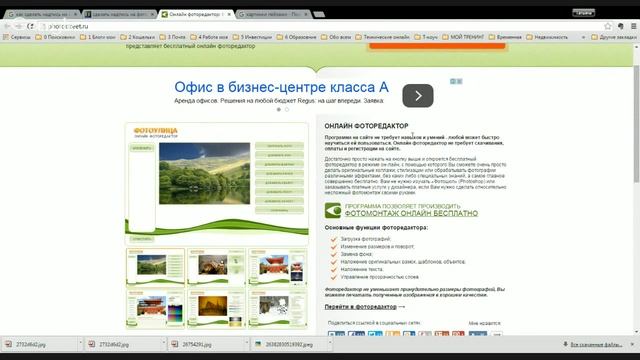The width and height of the screenshot is (640, 360).
Task: Open the bottom-middle golden screenshot thumbnail
Action: pyautogui.click(x=216, y=309)
